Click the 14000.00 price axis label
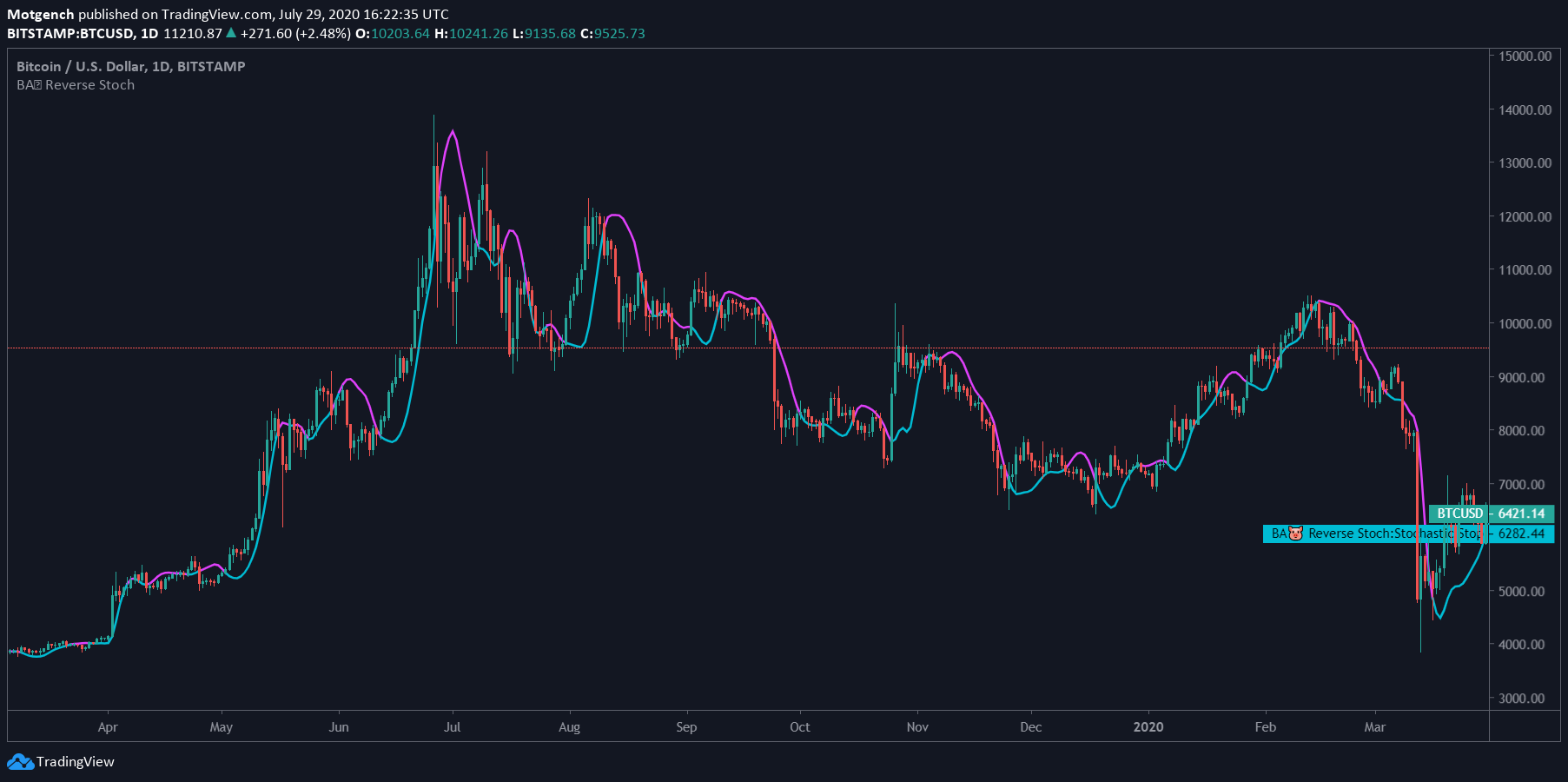 pyautogui.click(x=1525, y=110)
